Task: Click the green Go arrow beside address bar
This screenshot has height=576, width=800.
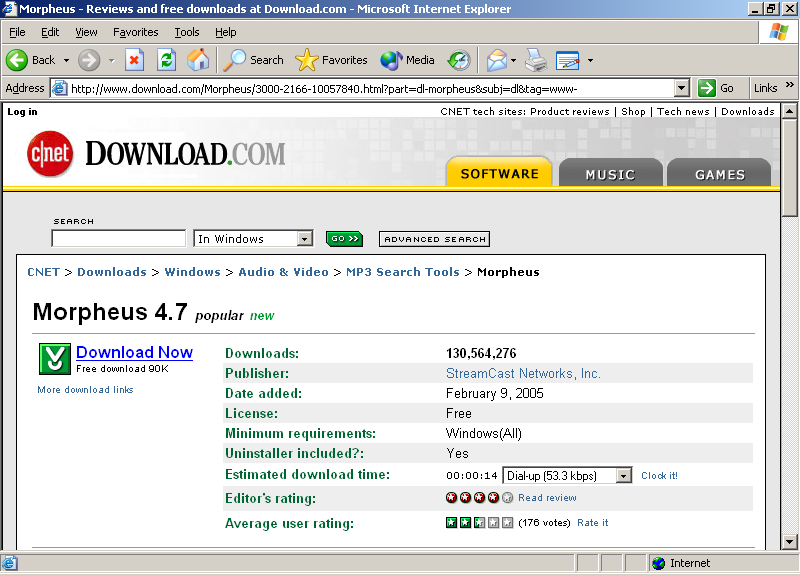Action: [x=707, y=88]
